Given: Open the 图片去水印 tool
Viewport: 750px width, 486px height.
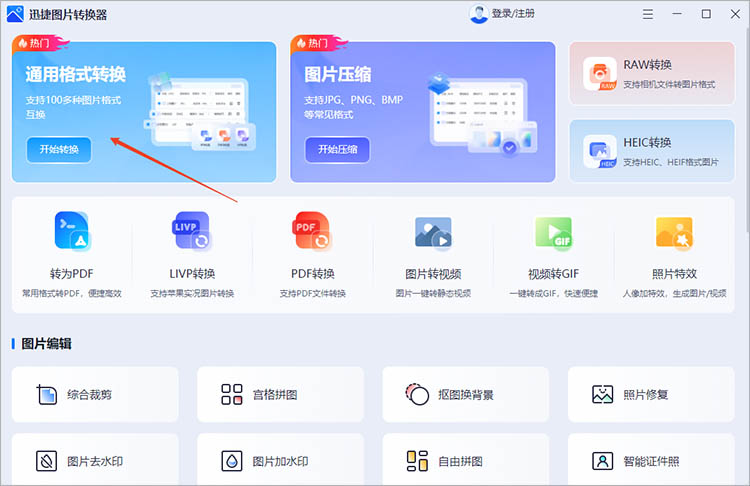Looking at the screenshot, I should tap(95, 461).
